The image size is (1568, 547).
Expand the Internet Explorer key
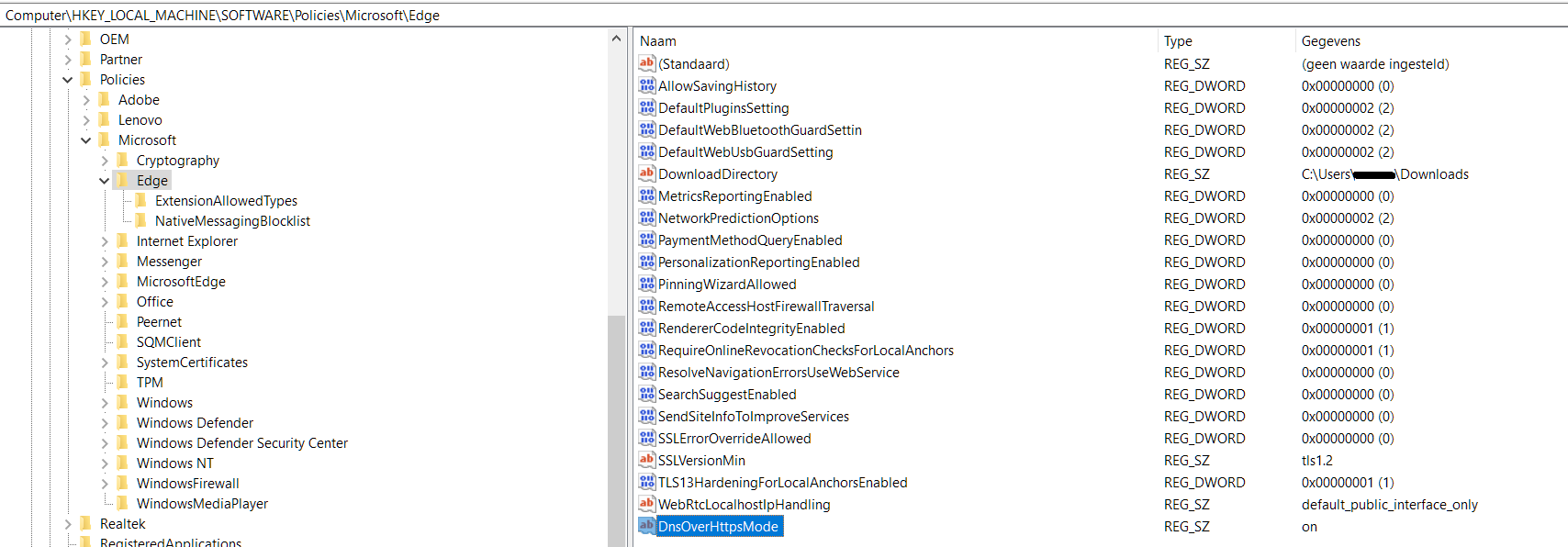click(105, 241)
